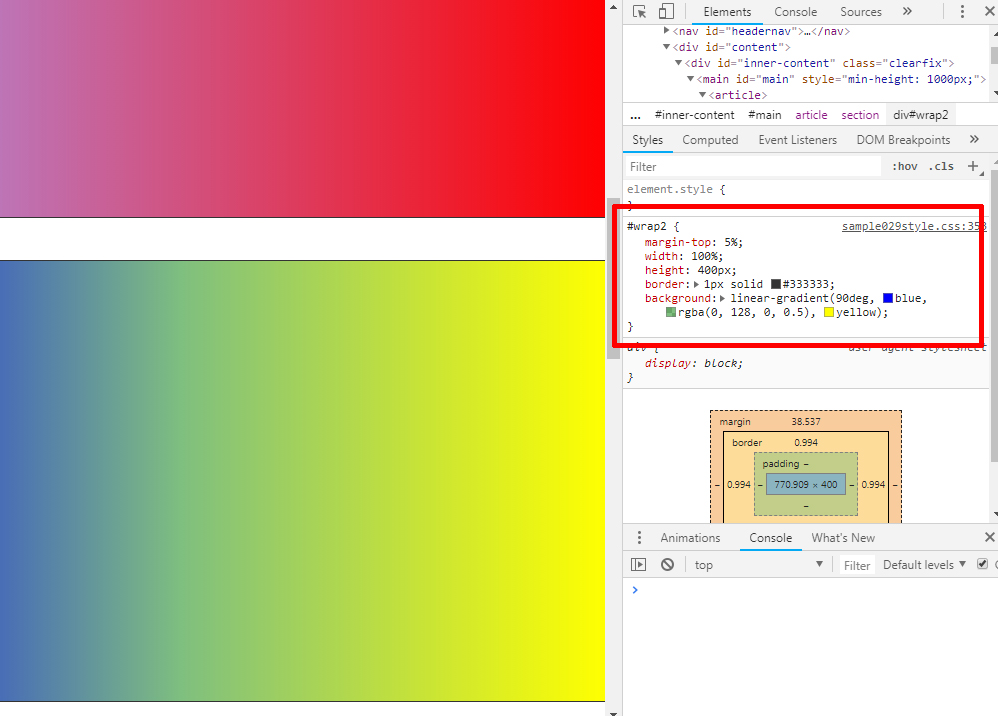Screen dimensions: 998x716
Task: Open the drawer three-dot menu
Action: [x=639, y=538]
